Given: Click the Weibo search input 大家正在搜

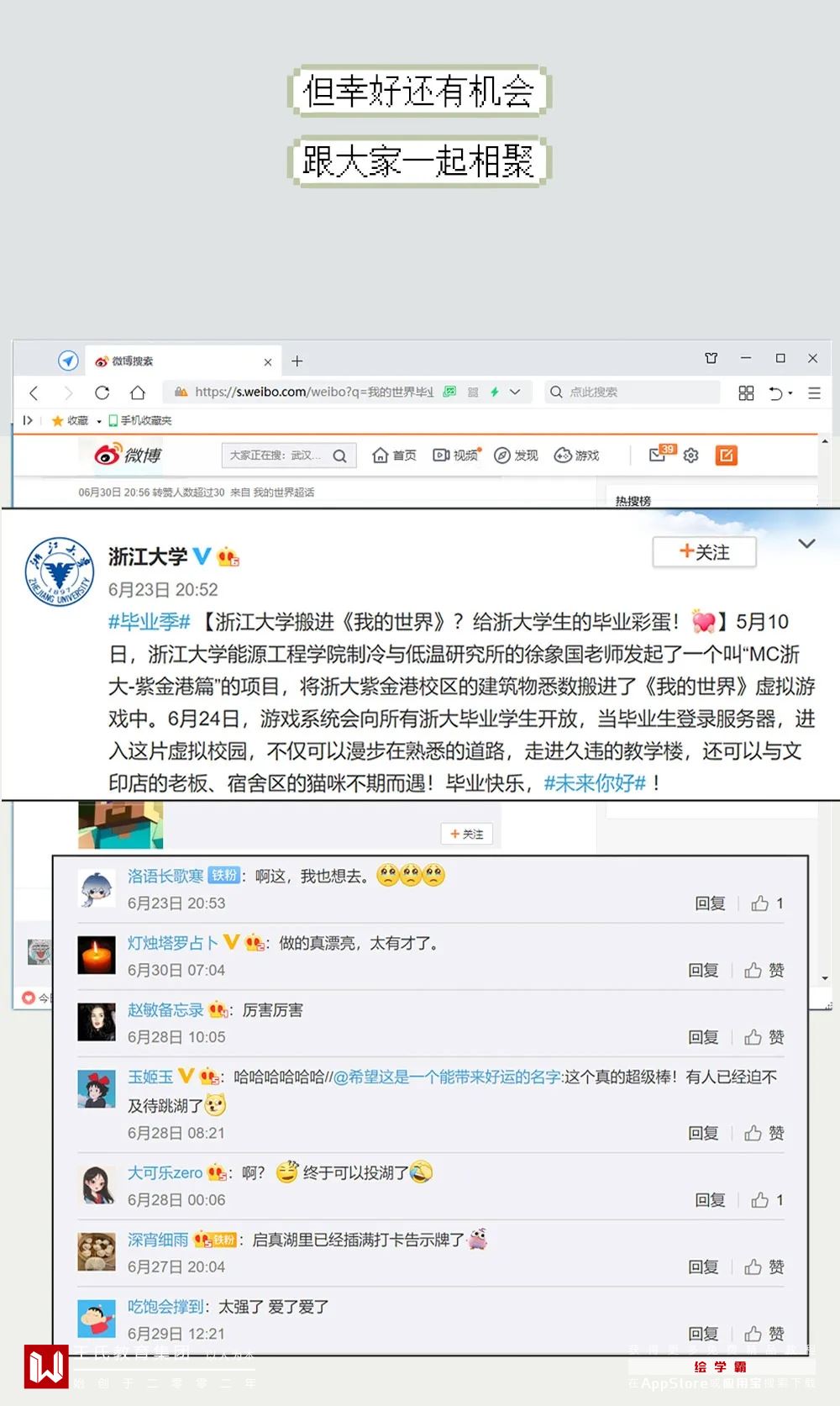Looking at the screenshot, I should tap(277, 456).
